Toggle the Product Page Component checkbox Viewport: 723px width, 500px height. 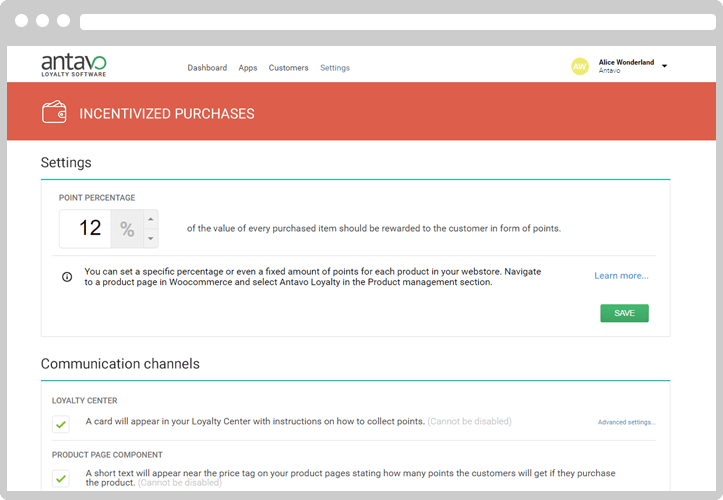(61, 478)
